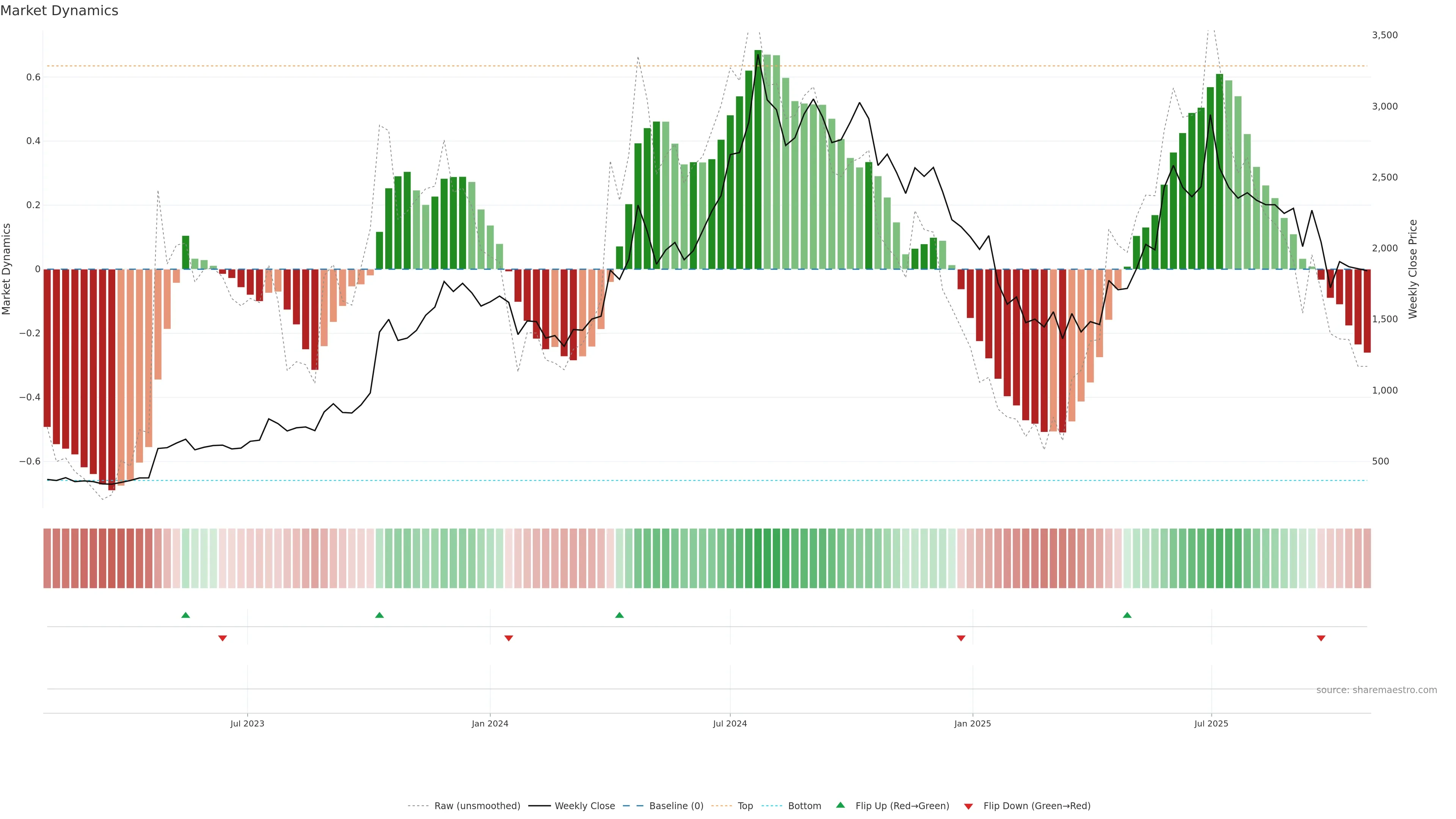Click the Flip Up legend triangle icon
Screen dimensions: 1456x819
pyautogui.click(x=840, y=805)
